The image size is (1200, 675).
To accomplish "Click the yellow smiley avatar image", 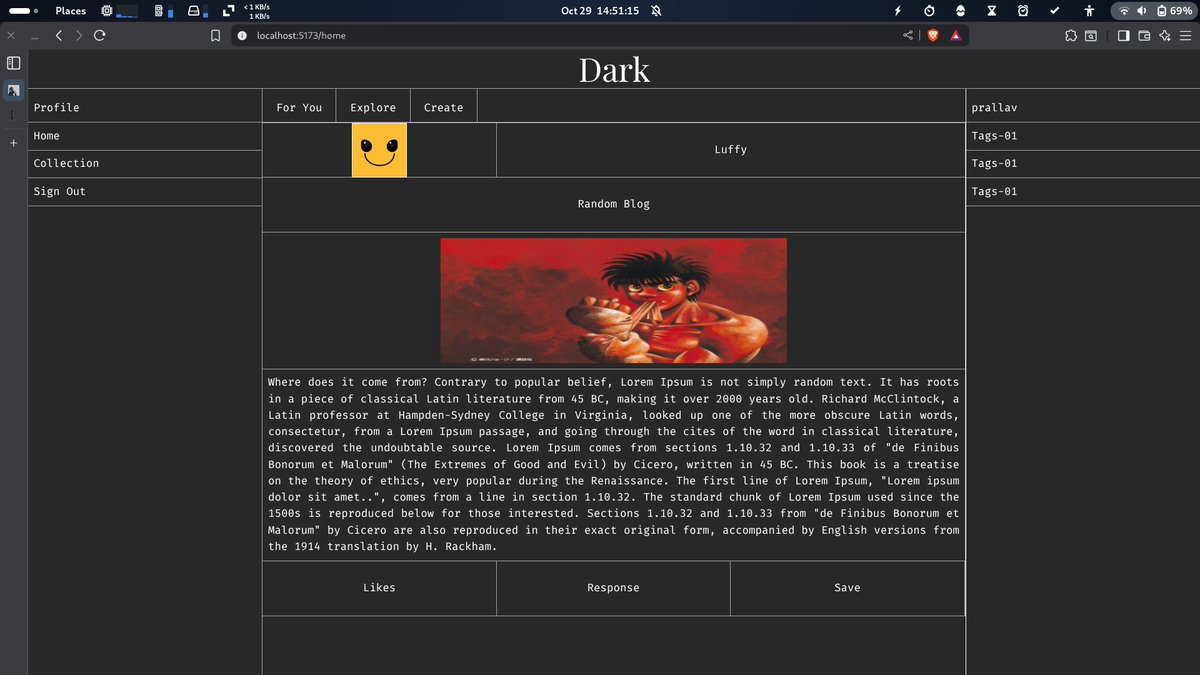I will click(x=379, y=150).
